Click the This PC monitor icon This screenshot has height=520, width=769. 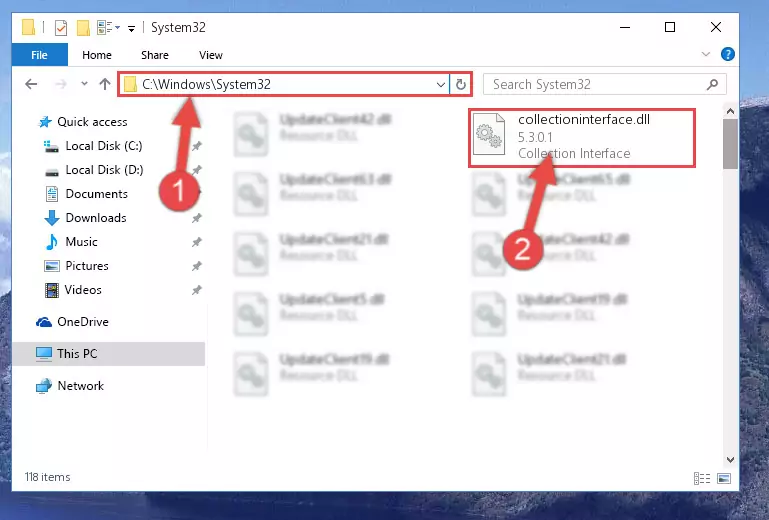(x=44, y=354)
